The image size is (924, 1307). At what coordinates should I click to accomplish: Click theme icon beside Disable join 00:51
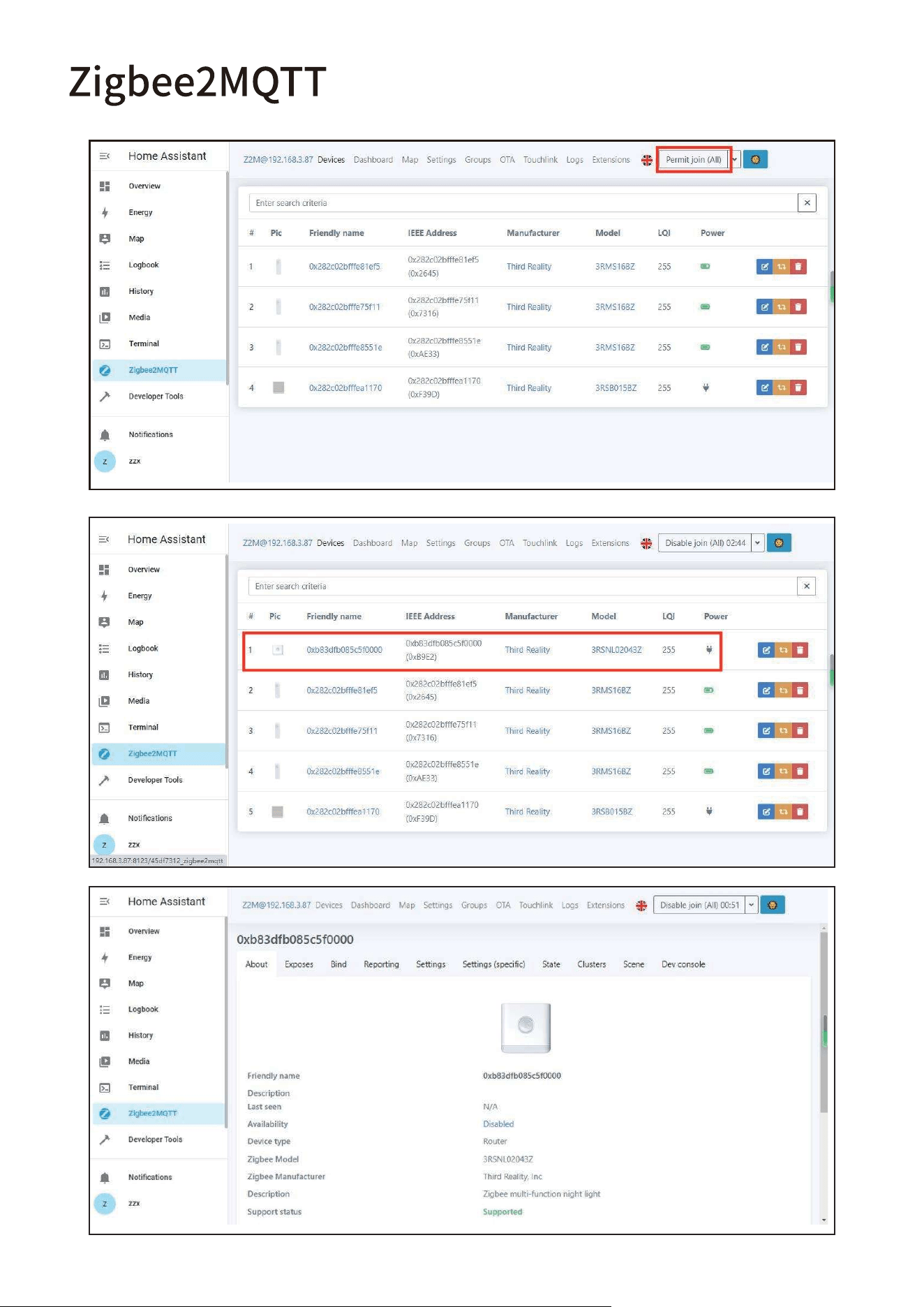pos(773,906)
